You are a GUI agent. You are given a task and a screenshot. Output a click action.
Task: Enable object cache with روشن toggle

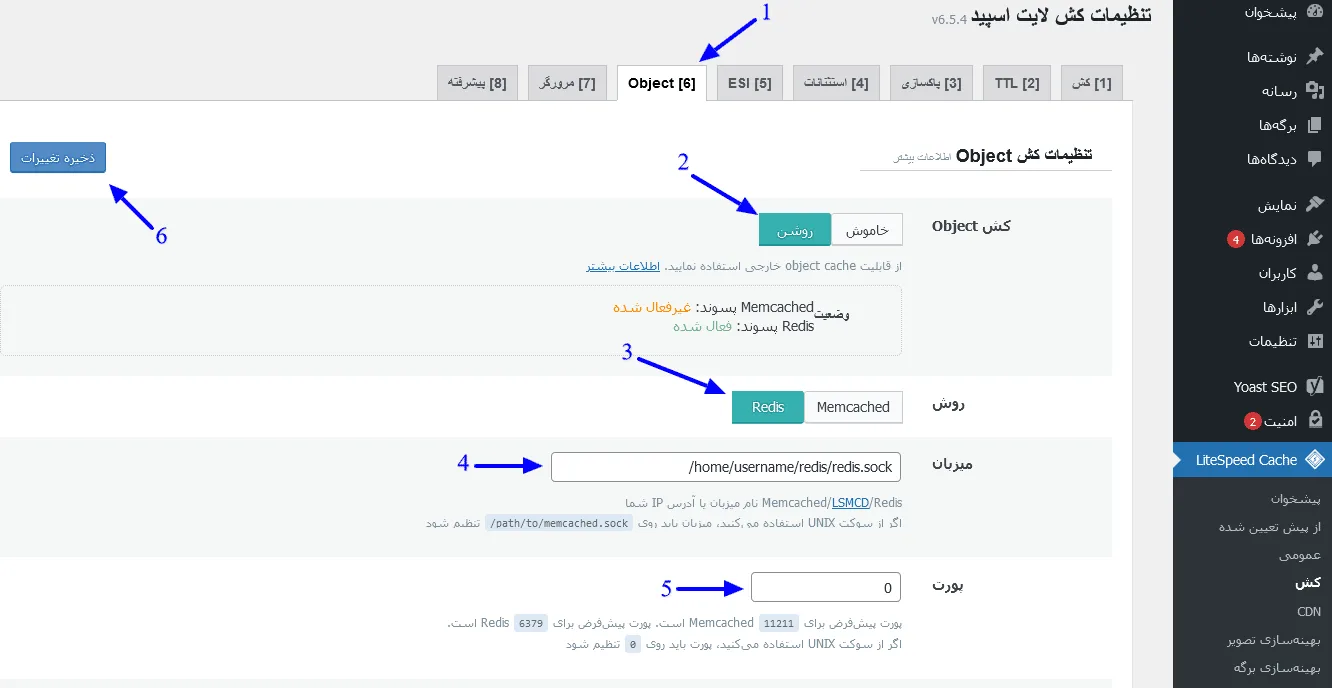point(794,229)
